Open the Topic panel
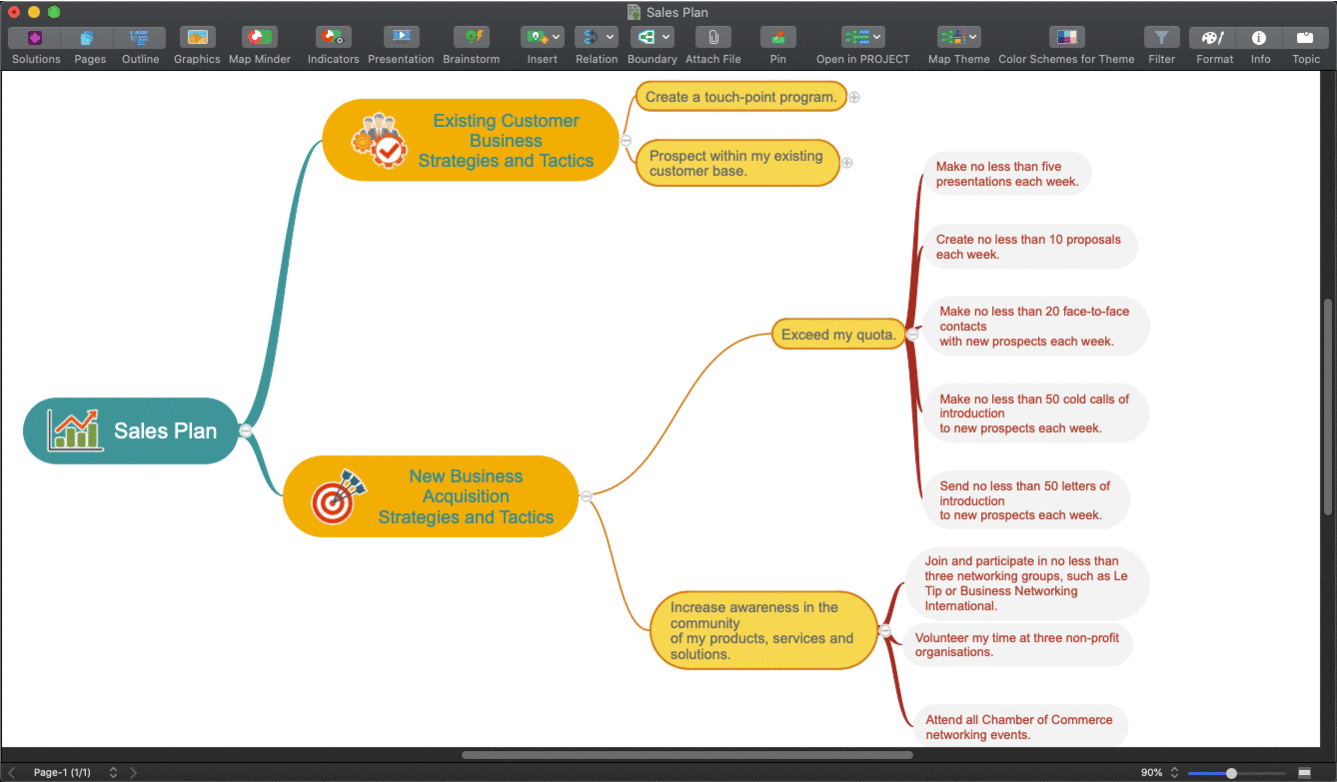 [x=1305, y=38]
